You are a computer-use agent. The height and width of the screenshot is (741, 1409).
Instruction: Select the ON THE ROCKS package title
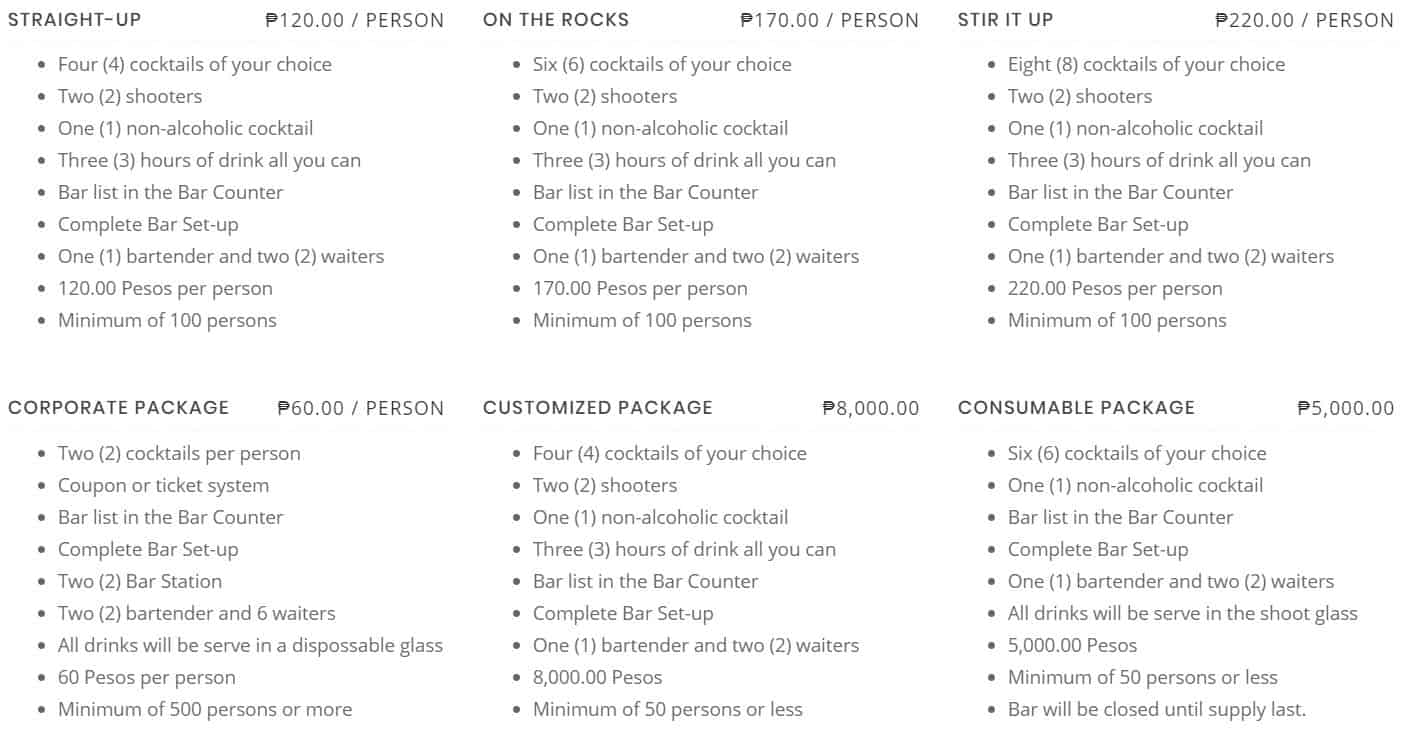[x=556, y=20]
